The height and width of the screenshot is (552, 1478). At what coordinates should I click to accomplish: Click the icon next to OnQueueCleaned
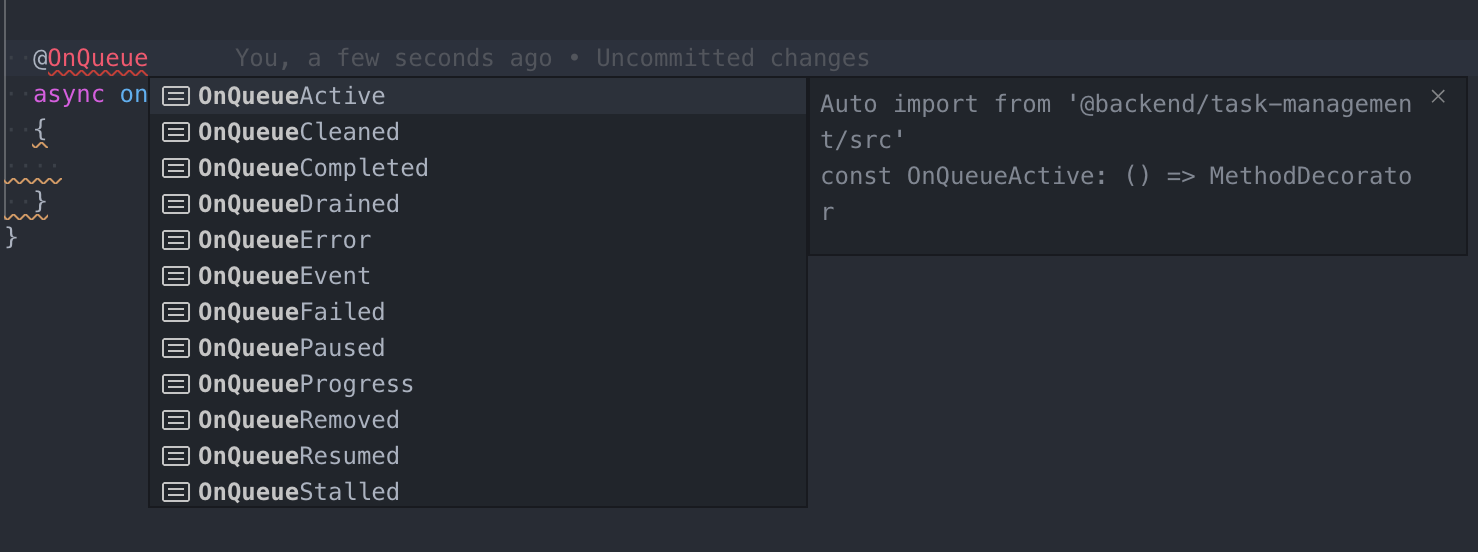(176, 132)
